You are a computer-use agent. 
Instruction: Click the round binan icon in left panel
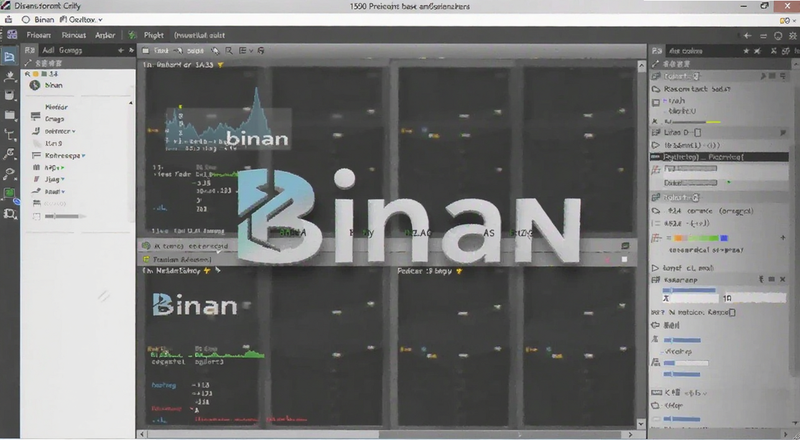(35, 85)
